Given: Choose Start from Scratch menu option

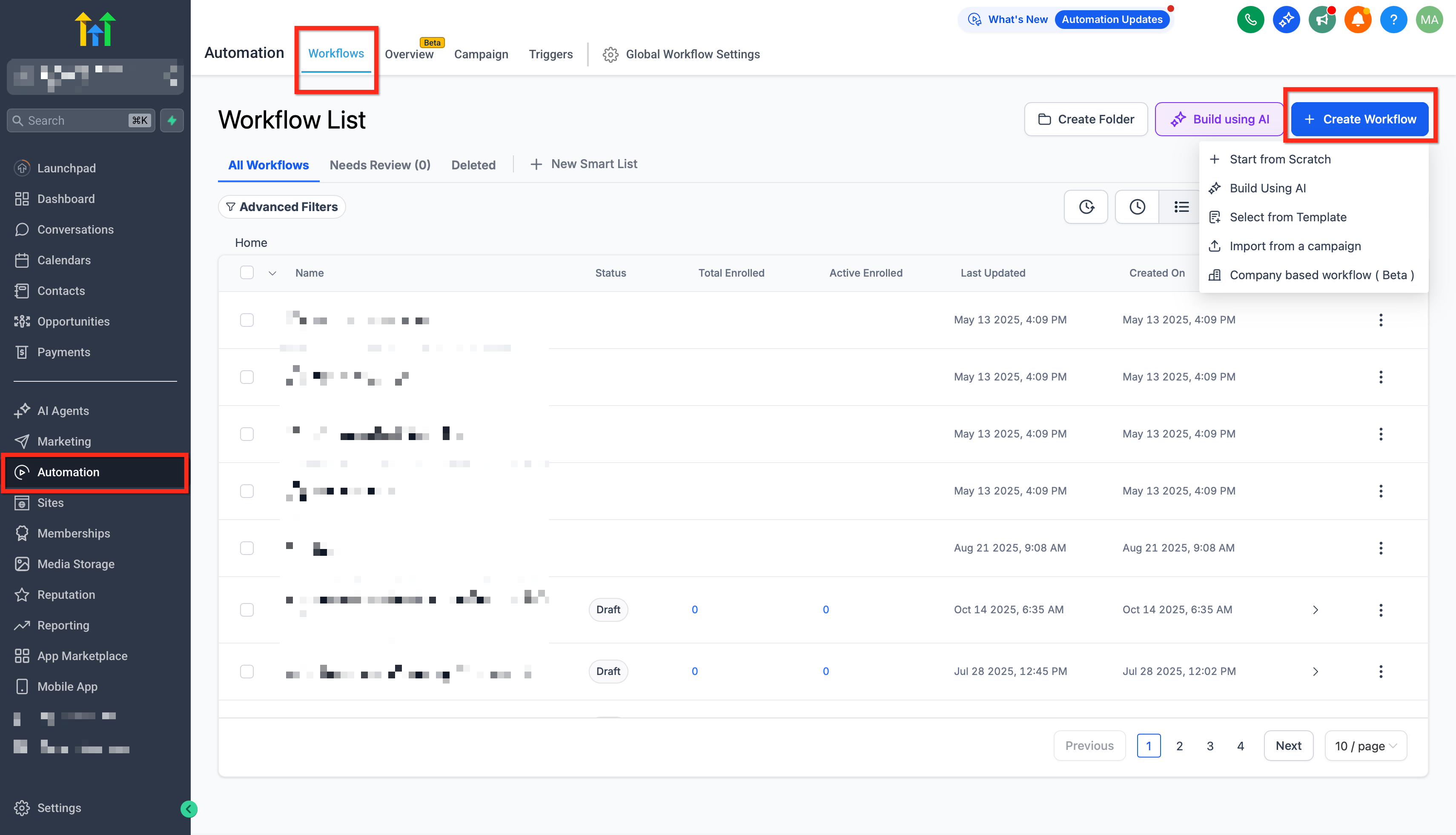Looking at the screenshot, I should 1279,160.
